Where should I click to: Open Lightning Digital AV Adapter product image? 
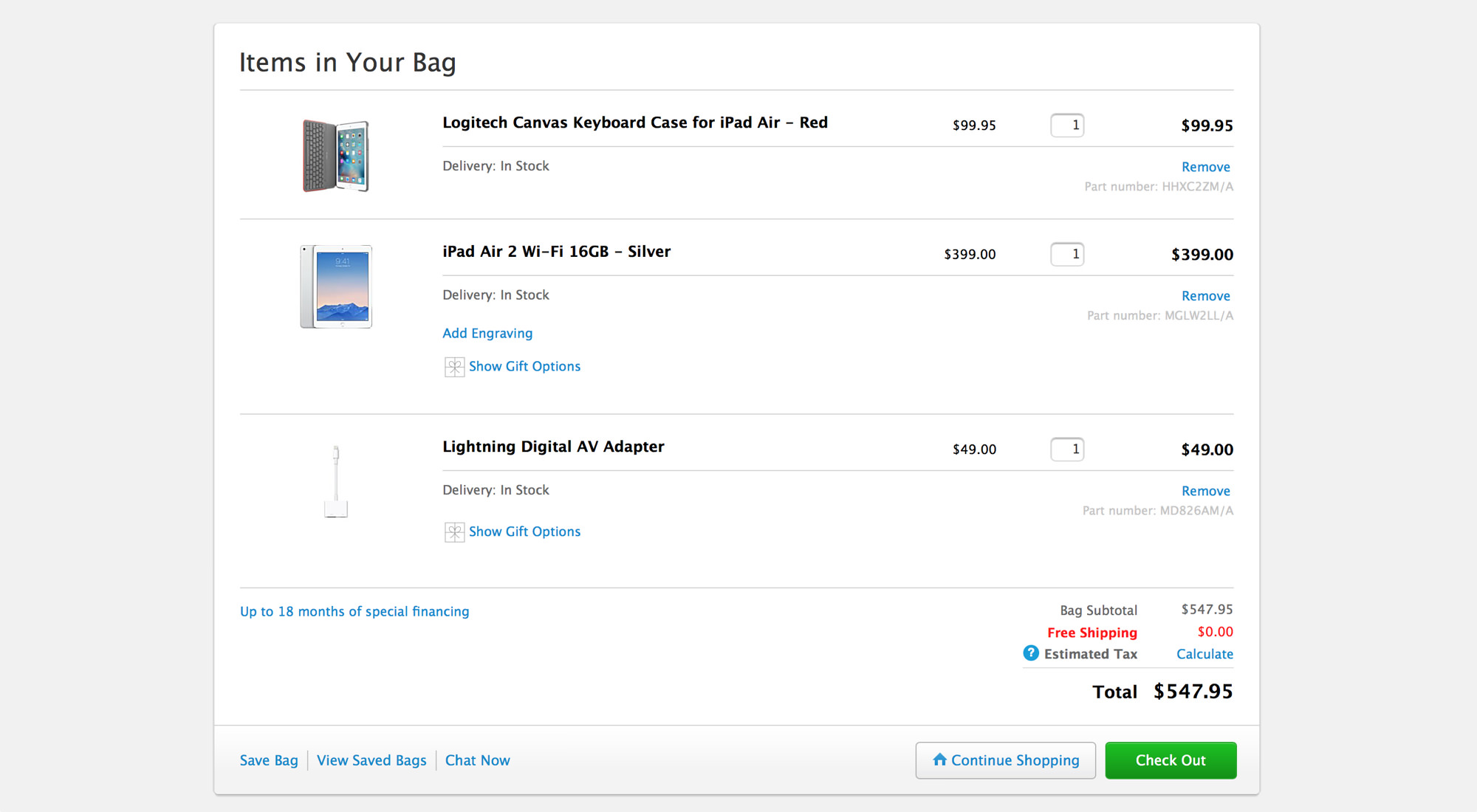336,481
